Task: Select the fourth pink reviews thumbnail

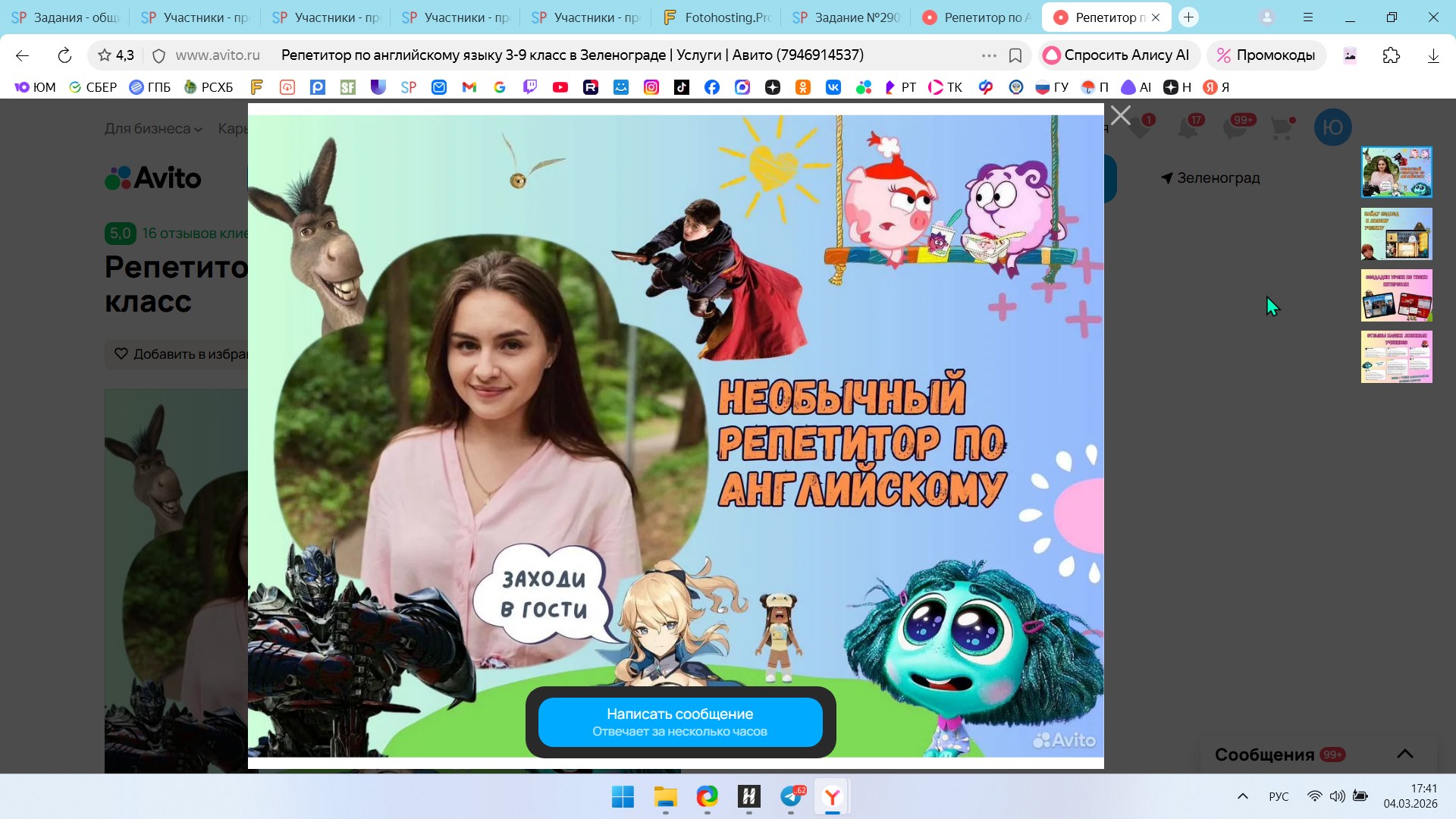Action: 1396,356
